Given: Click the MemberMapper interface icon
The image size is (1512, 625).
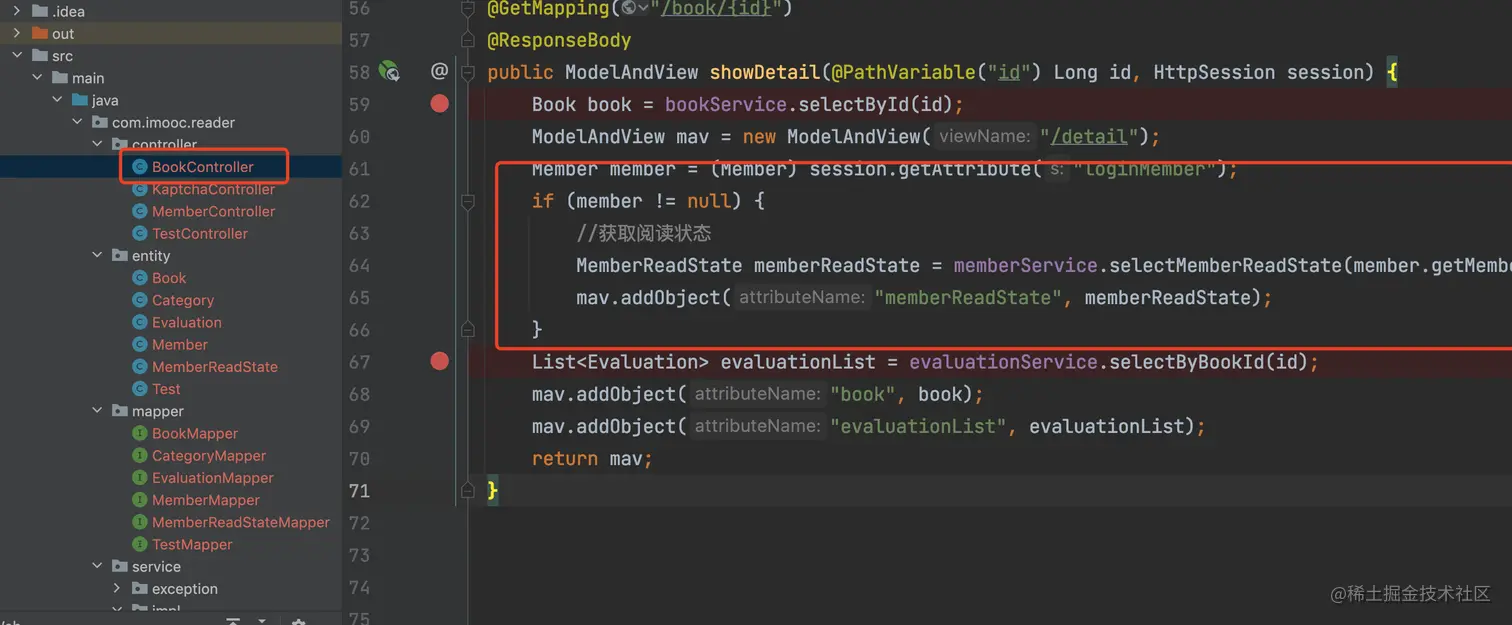Looking at the screenshot, I should [140, 500].
